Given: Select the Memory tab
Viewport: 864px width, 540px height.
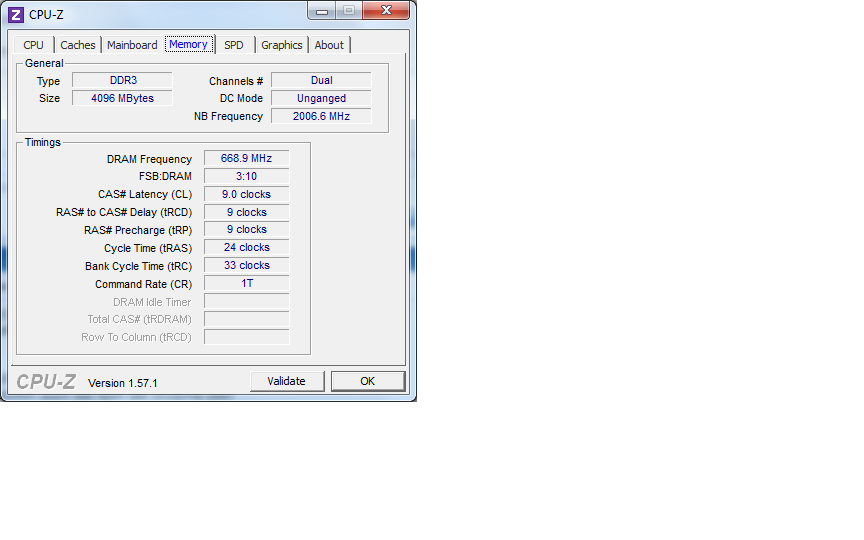Looking at the screenshot, I should [188, 44].
